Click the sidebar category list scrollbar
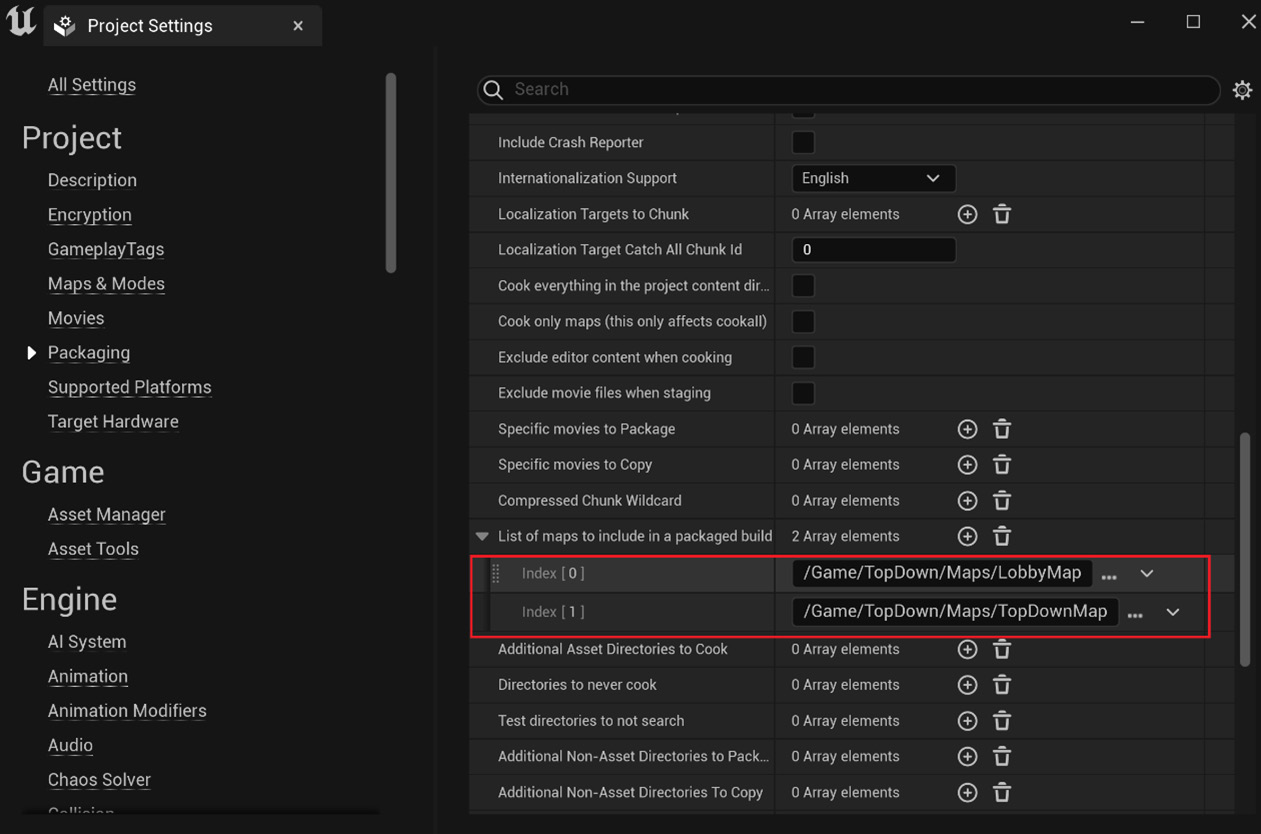Image resolution: width=1261 pixels, height=834 pixels. [x=391, y=172]
